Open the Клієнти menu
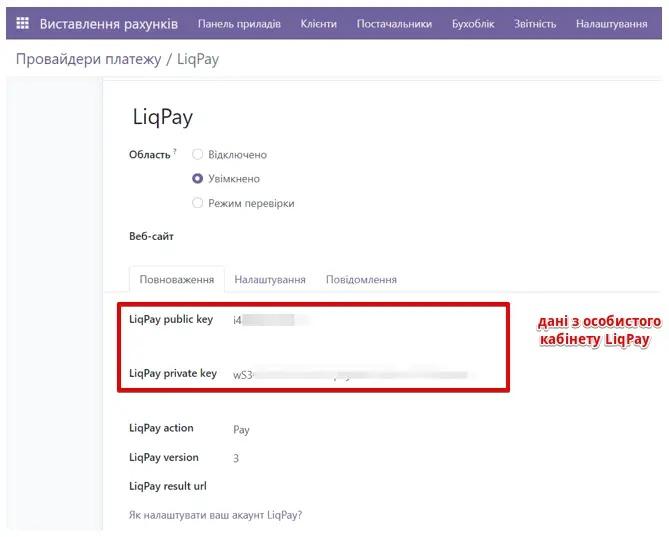The width and height of the screenshot is (669, 537). click(x=318, y=23)
